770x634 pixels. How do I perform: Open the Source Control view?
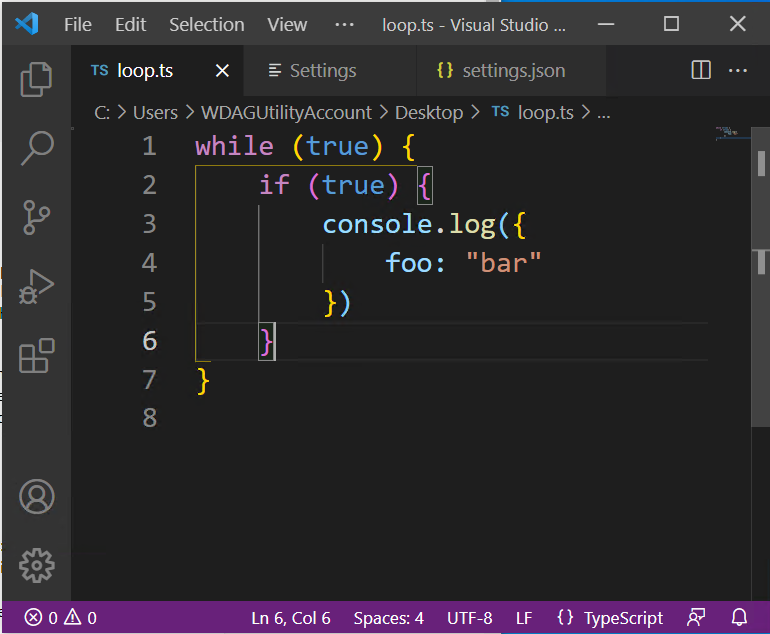pos(36,218)
